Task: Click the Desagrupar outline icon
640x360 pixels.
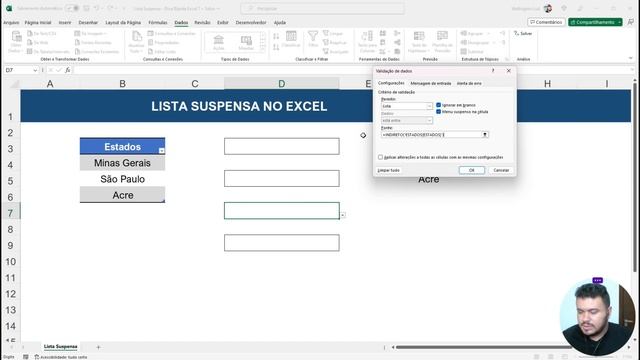Action: 464,42
